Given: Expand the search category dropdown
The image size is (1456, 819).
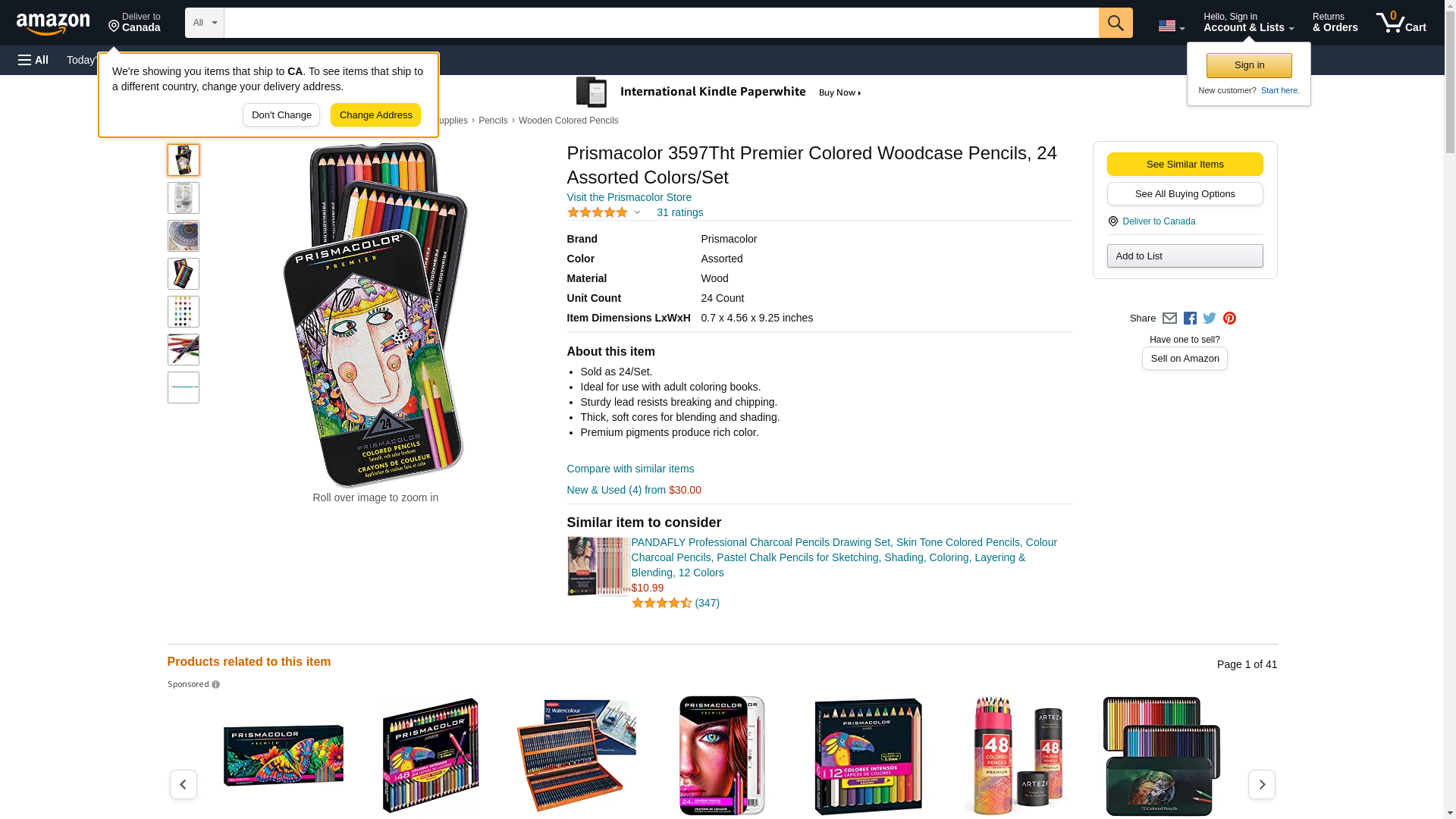Looking at the screenshot, I should pyautogui.click(x=204, y=23).
